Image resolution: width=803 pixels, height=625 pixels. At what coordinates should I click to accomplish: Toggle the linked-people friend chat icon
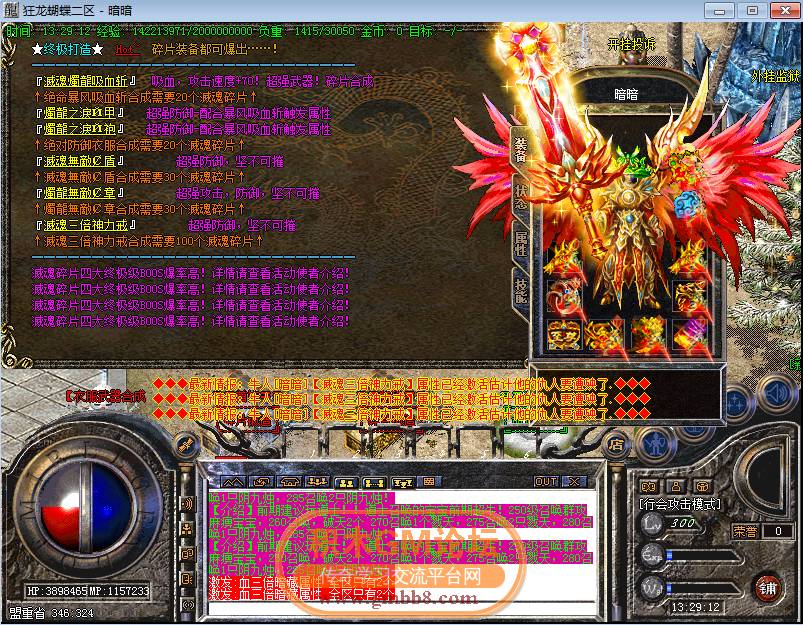(x=374, y=482)
